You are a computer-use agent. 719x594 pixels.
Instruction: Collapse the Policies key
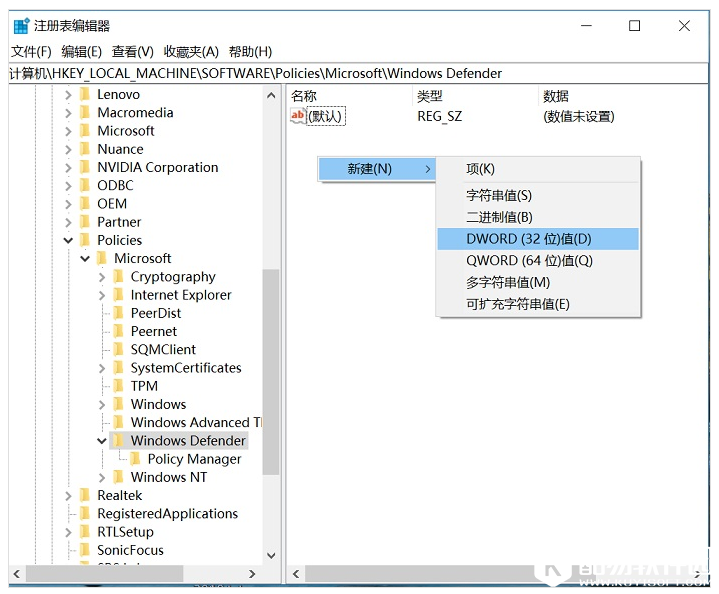pos(68,240)
